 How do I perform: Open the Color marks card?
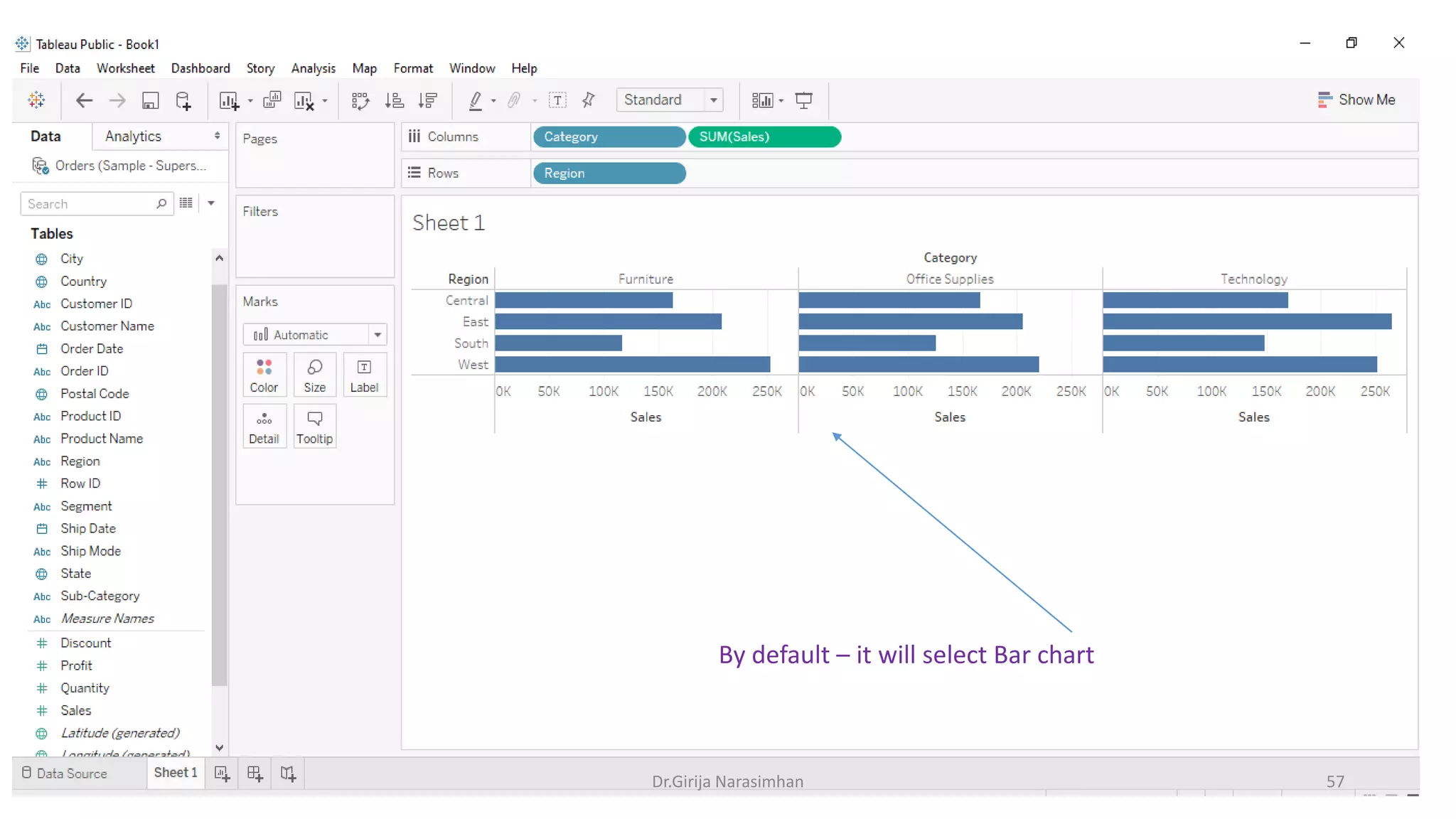264,375
